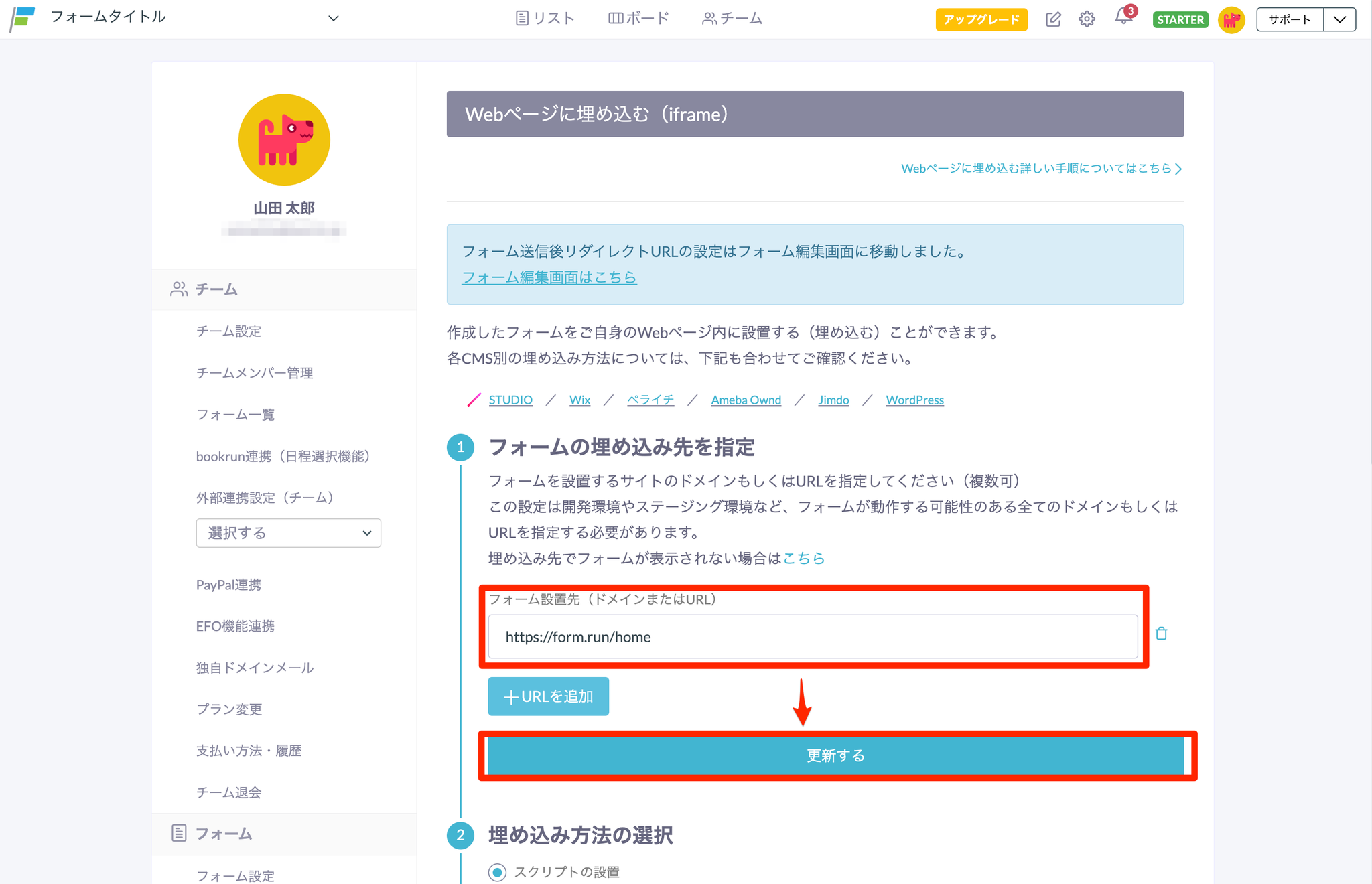This screenshot has height=884, width=1372.
Task: Click the formrun logo icon
Action: (x=23, y=18)
